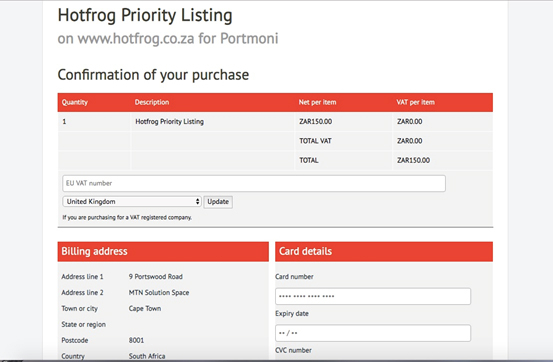
Task: Select the Net per item column header
Action: [317, 102]
